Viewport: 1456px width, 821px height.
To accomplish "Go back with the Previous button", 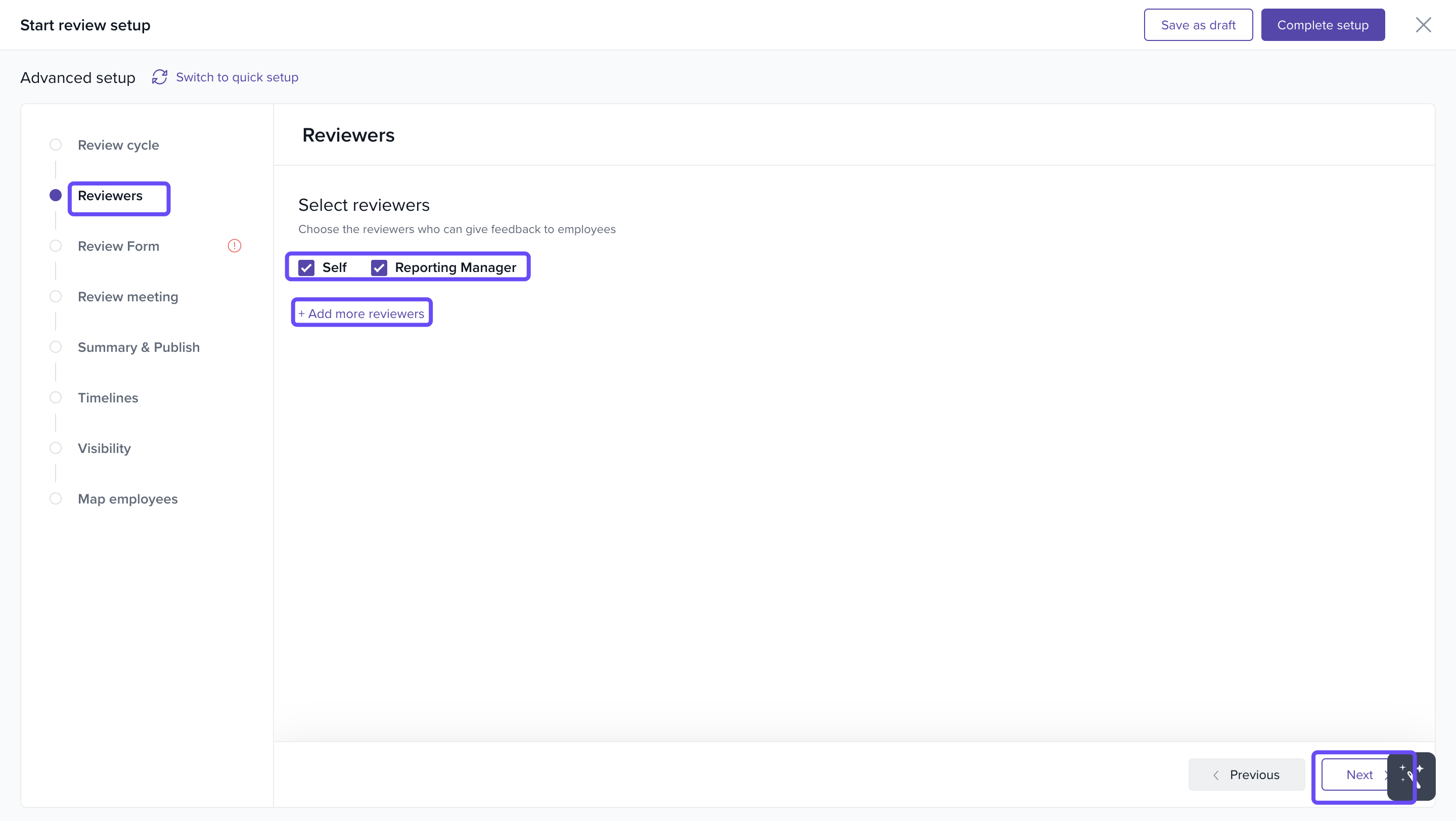I will (x=1246, y=774).
